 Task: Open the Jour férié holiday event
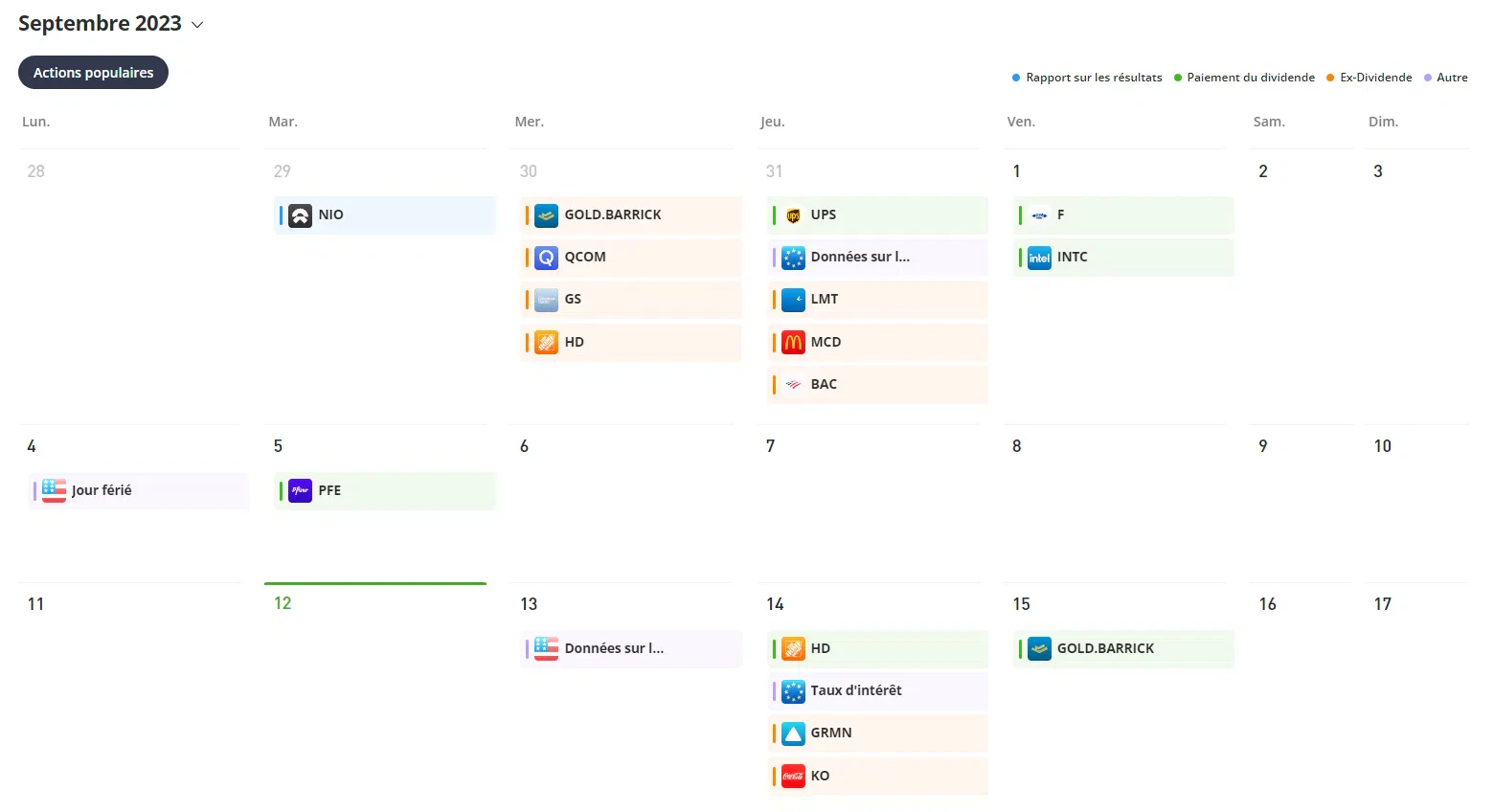(x=139, y=490)
